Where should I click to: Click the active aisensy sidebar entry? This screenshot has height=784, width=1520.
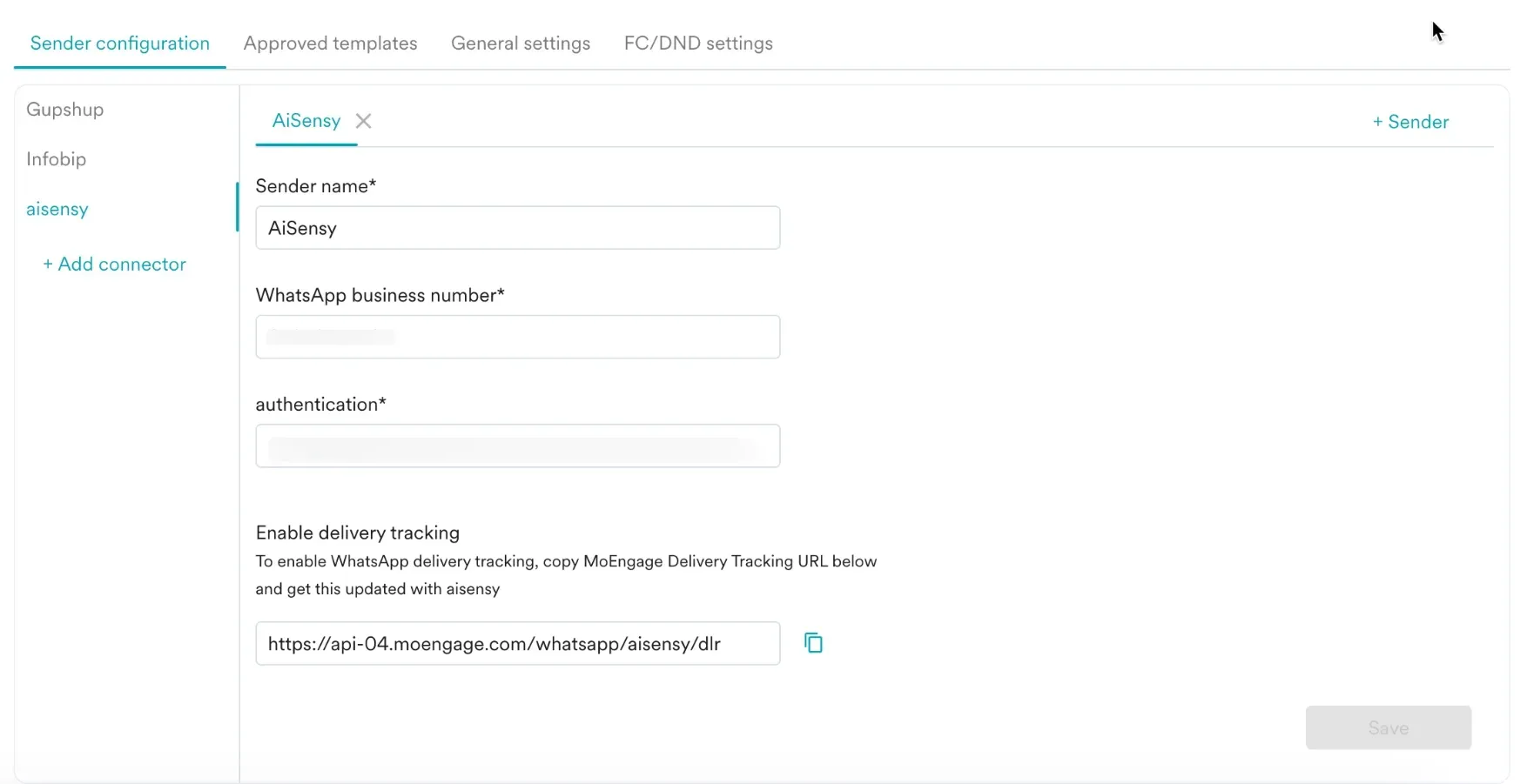click(x=57, y=209)
